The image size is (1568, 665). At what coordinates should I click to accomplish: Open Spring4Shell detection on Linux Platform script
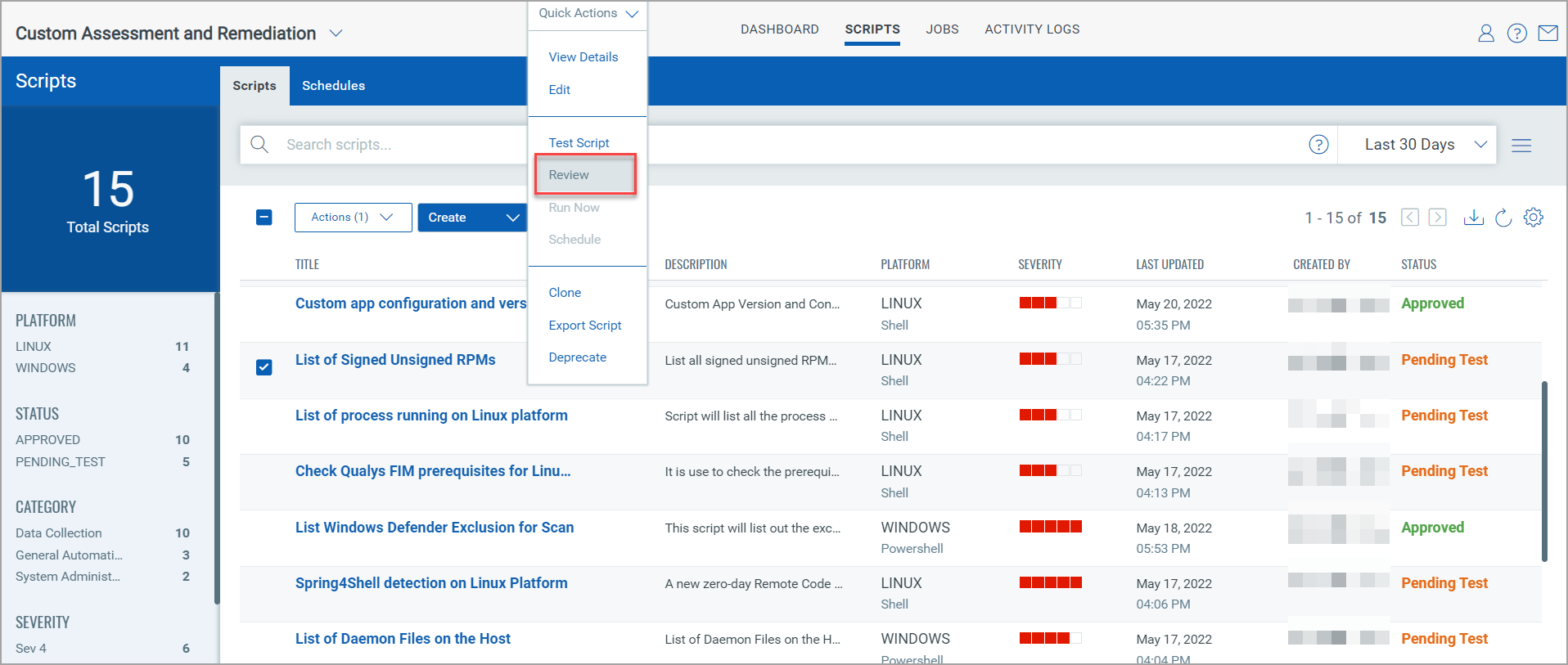point(430,583)
